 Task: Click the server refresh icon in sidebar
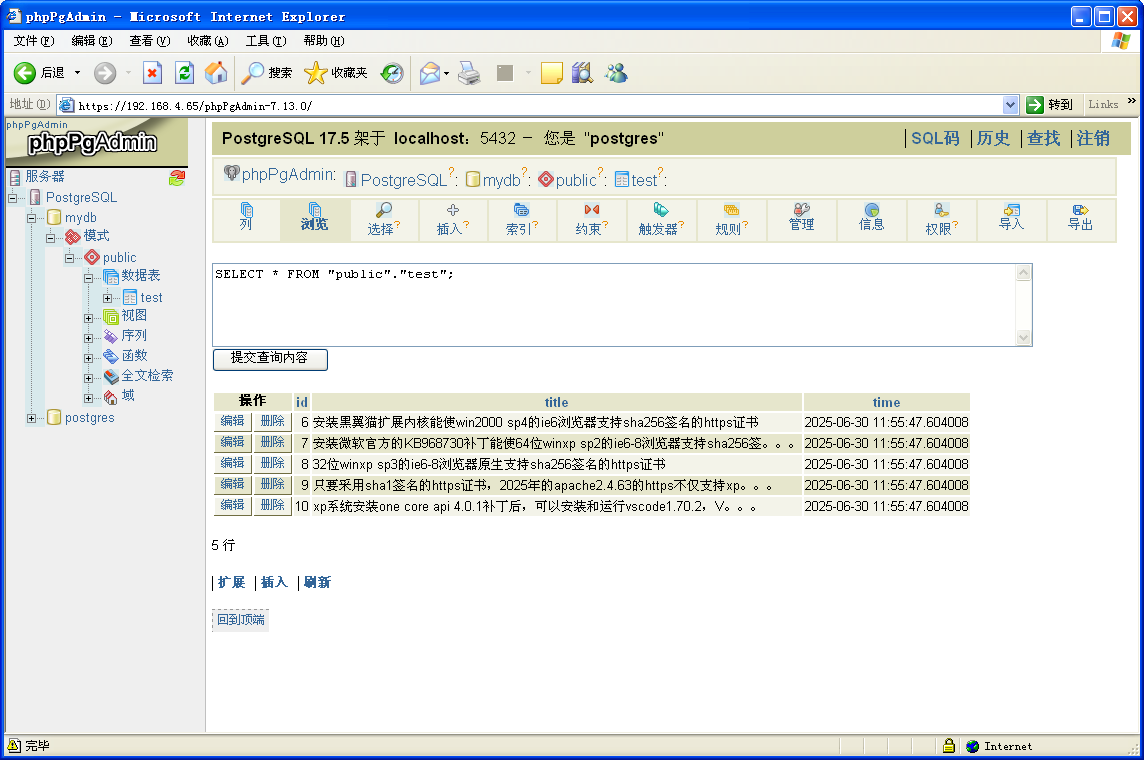[x=177, y=177]
